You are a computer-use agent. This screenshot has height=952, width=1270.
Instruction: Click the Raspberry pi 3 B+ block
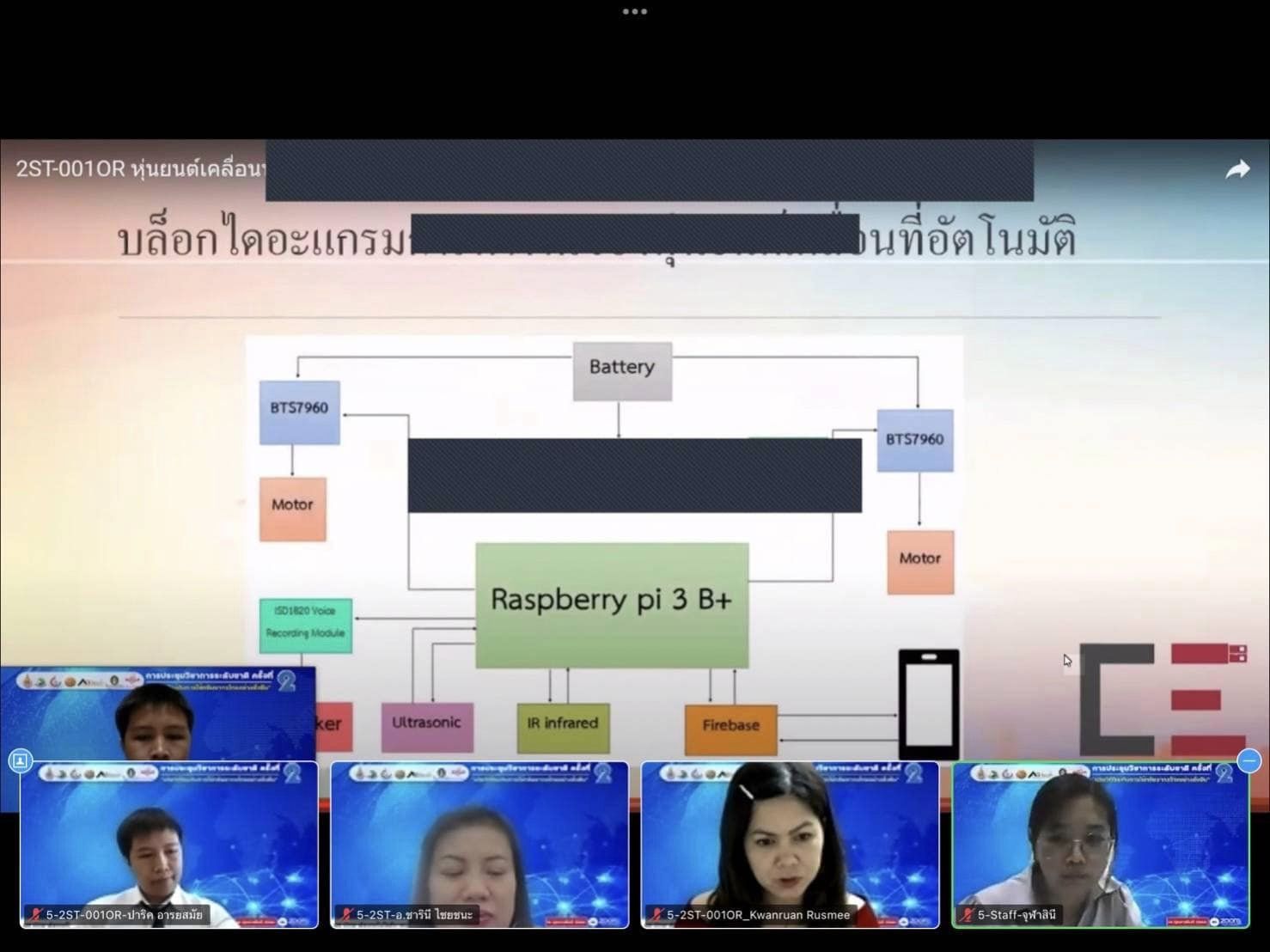pos(612,604)
